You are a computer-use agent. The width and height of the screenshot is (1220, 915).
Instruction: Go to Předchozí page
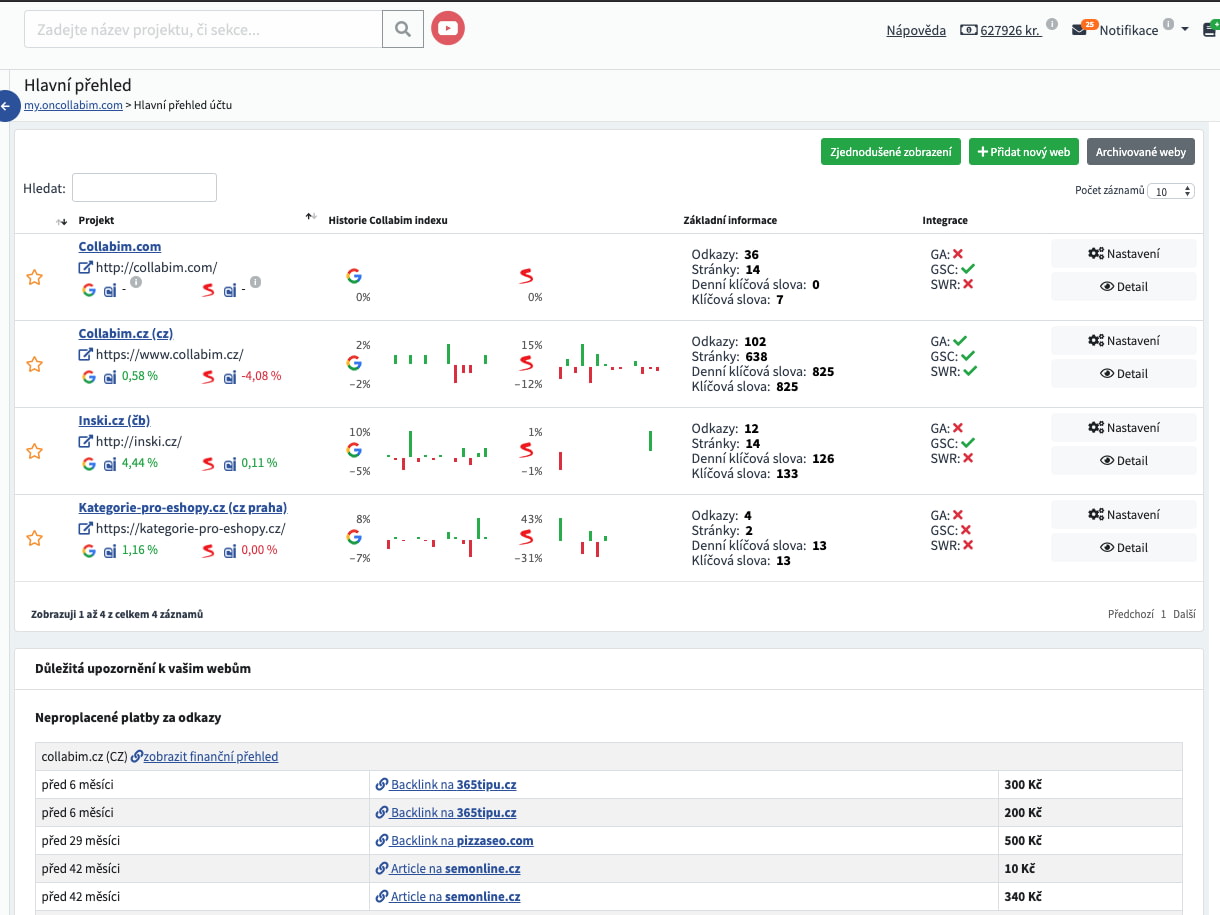point(1130,614)
